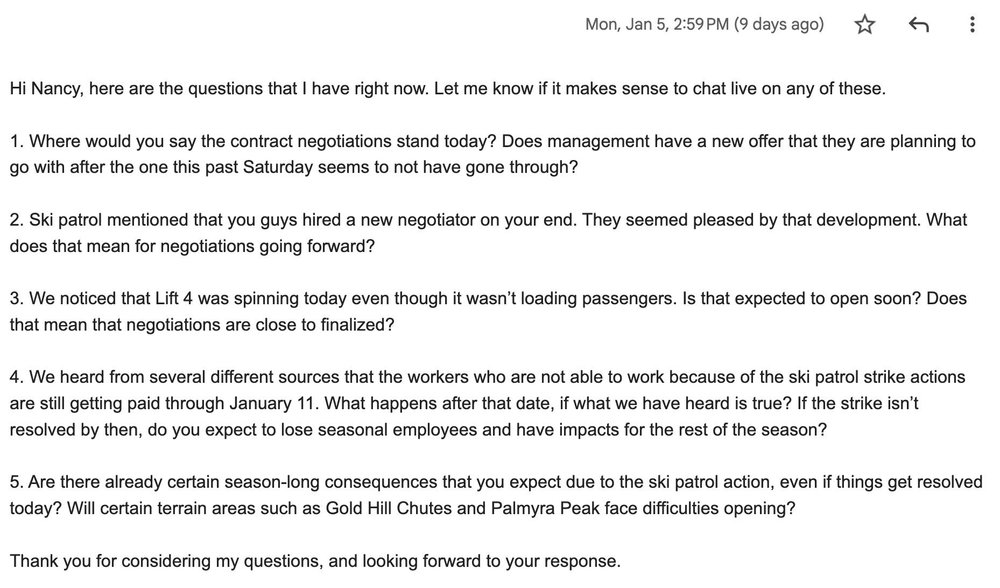Open the three-dot more options menu

coord(972,26)
